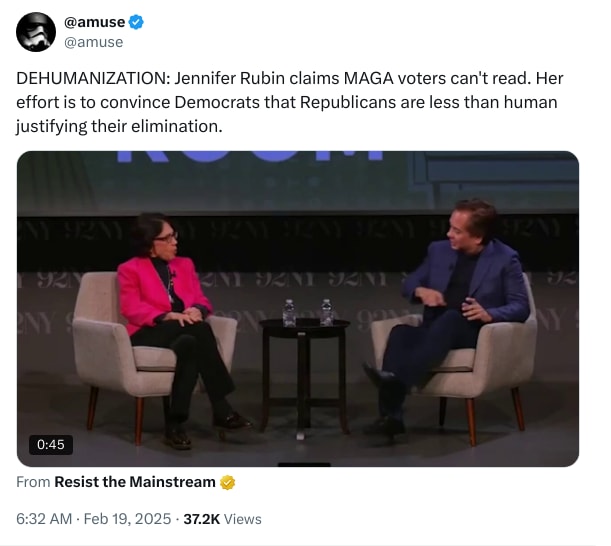Click the 0:45 video duration badge
The image size is (611, 546).
[x=50, y=443]
